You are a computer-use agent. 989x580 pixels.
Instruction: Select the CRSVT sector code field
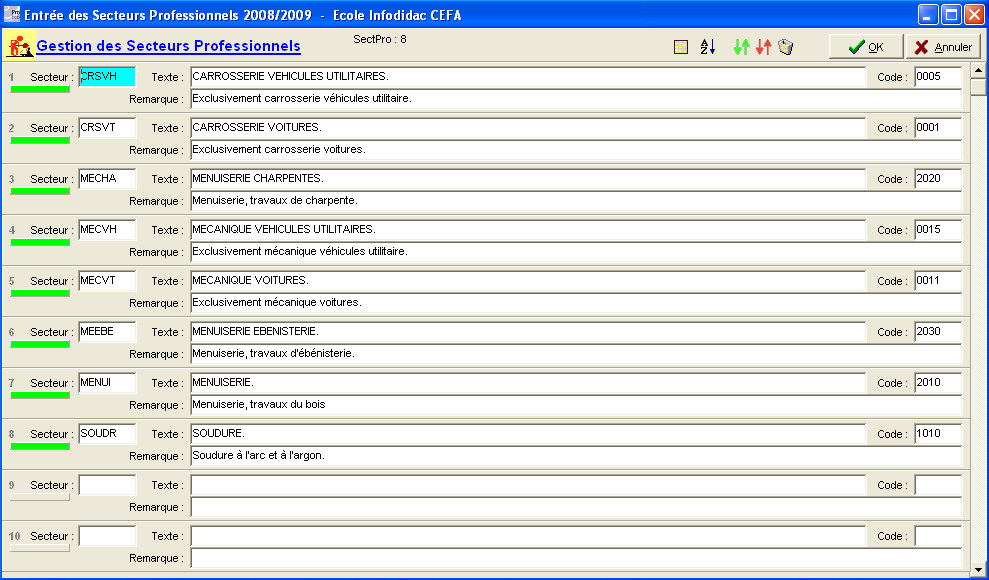107,128
